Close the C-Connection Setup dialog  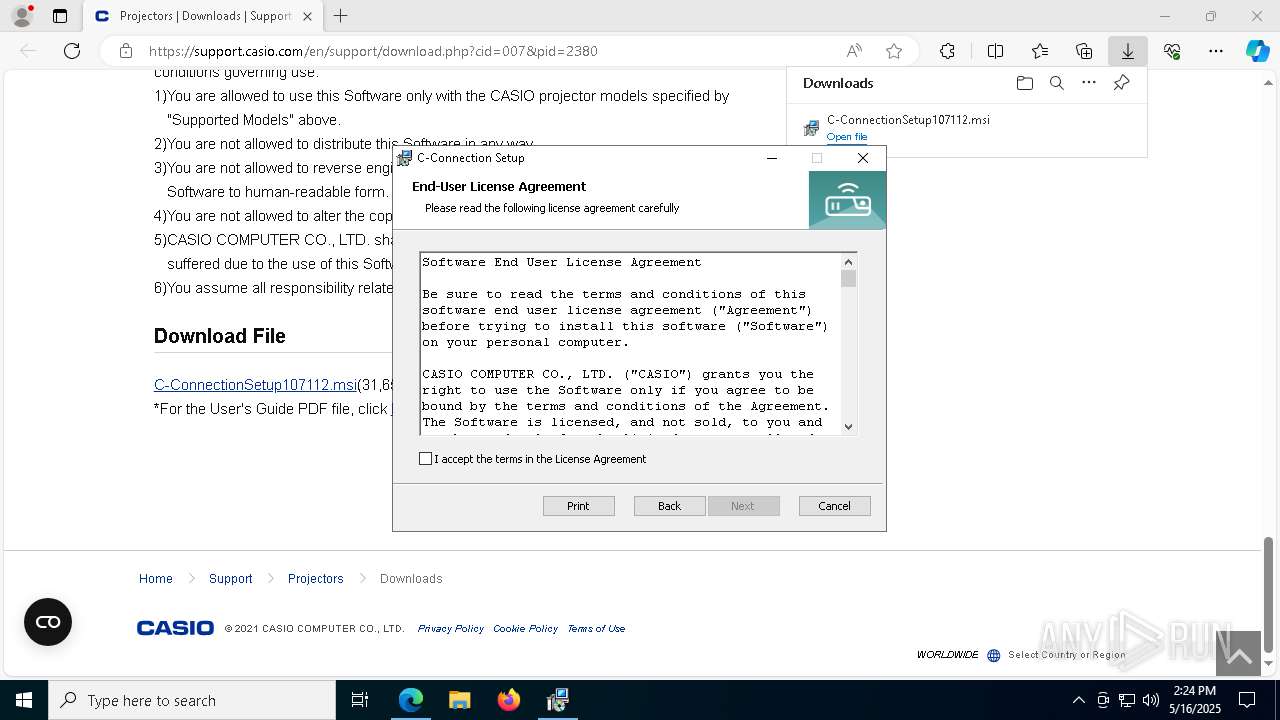tap(863, 158)
